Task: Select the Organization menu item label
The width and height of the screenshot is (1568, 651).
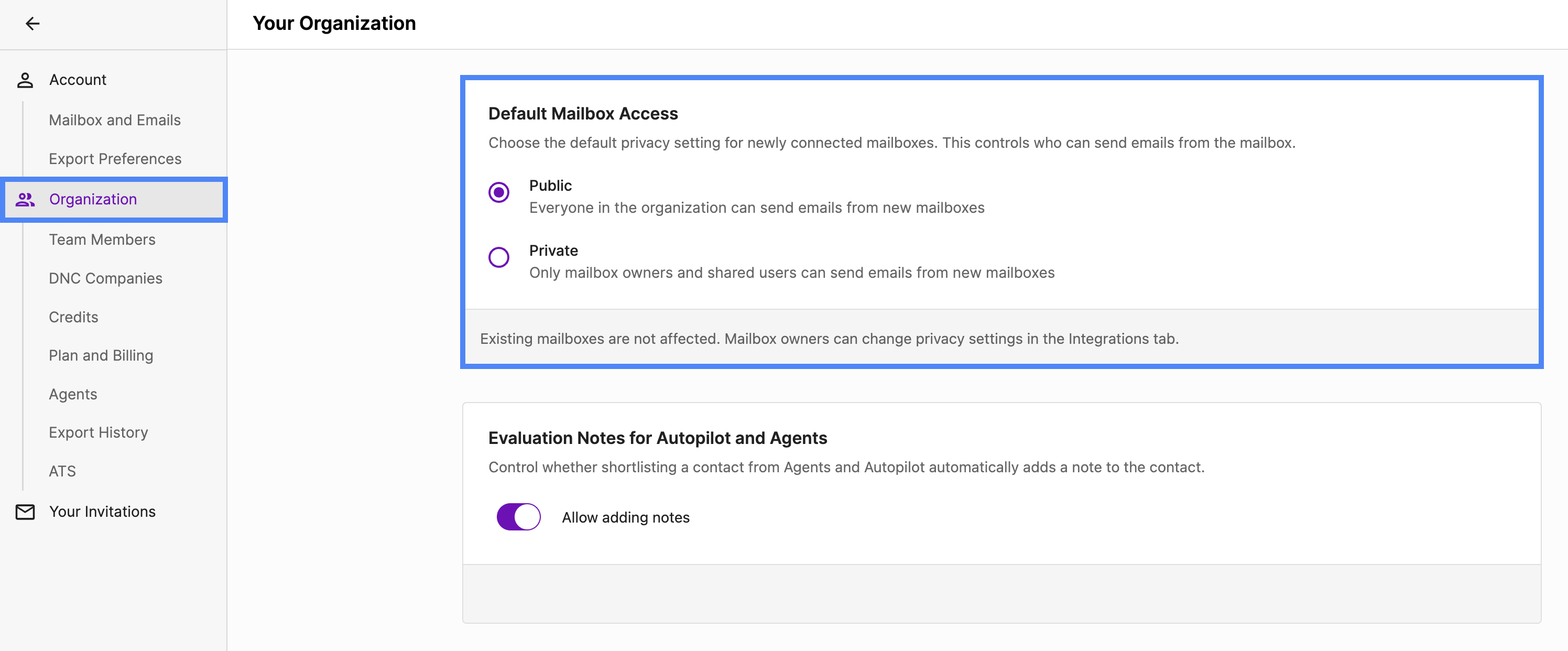Action: [93, 199]
